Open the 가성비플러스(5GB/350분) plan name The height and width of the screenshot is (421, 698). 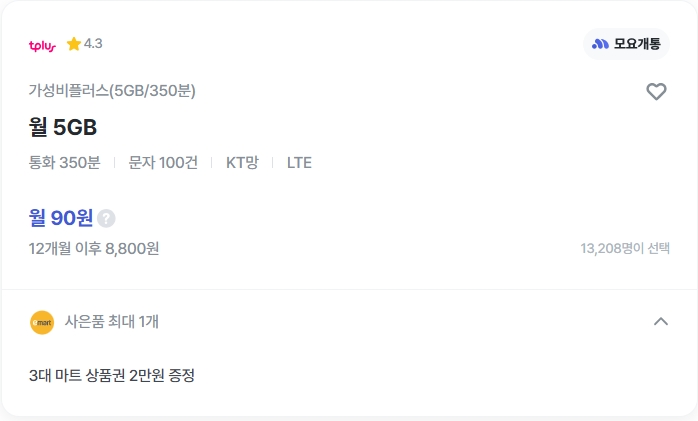[x=112, y=91]
